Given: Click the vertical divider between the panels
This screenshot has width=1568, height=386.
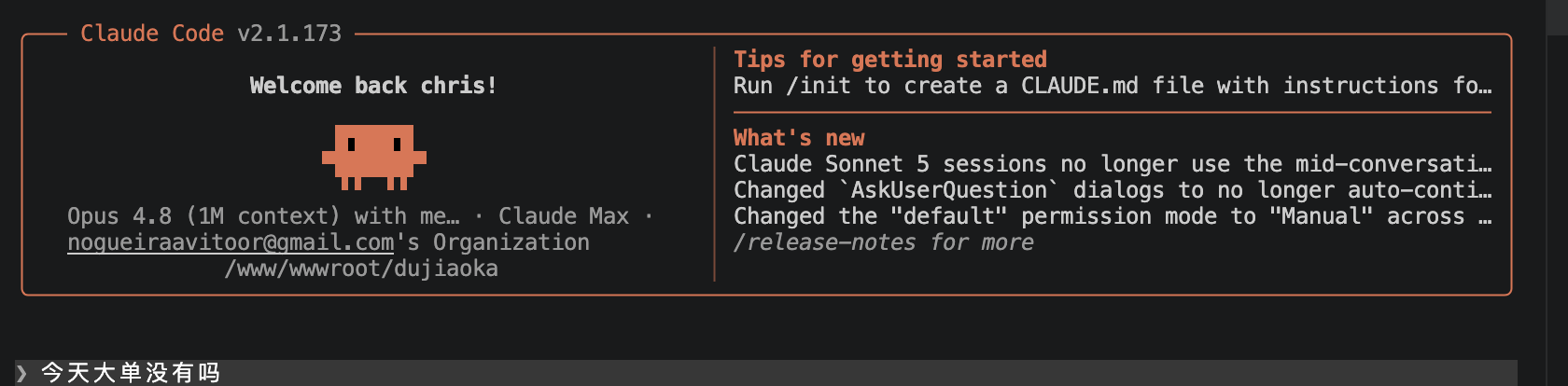Looking at the screenshot, I should [714, 164].
